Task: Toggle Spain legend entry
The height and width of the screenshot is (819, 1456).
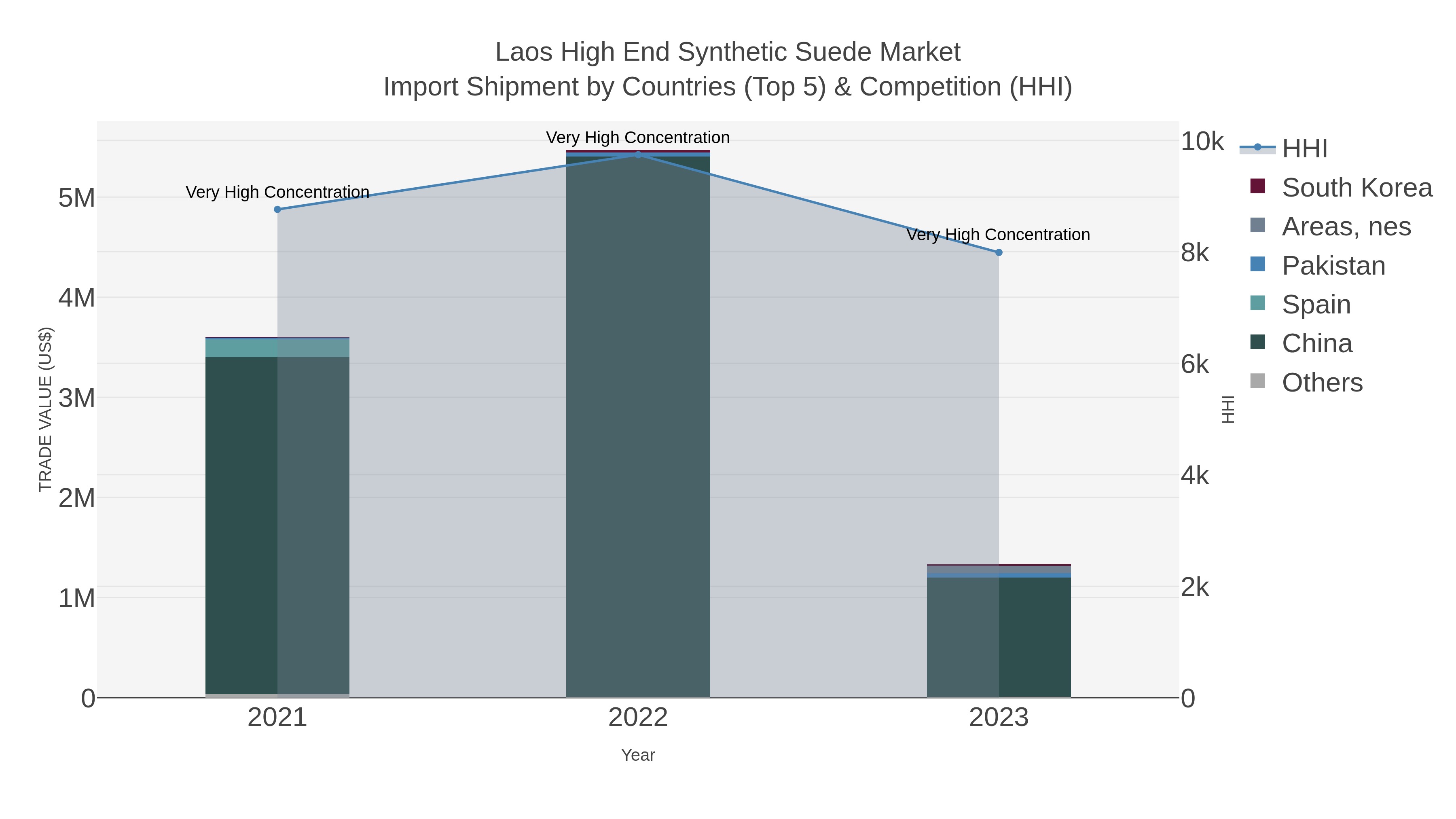Action: click(x=1301, y=304)
